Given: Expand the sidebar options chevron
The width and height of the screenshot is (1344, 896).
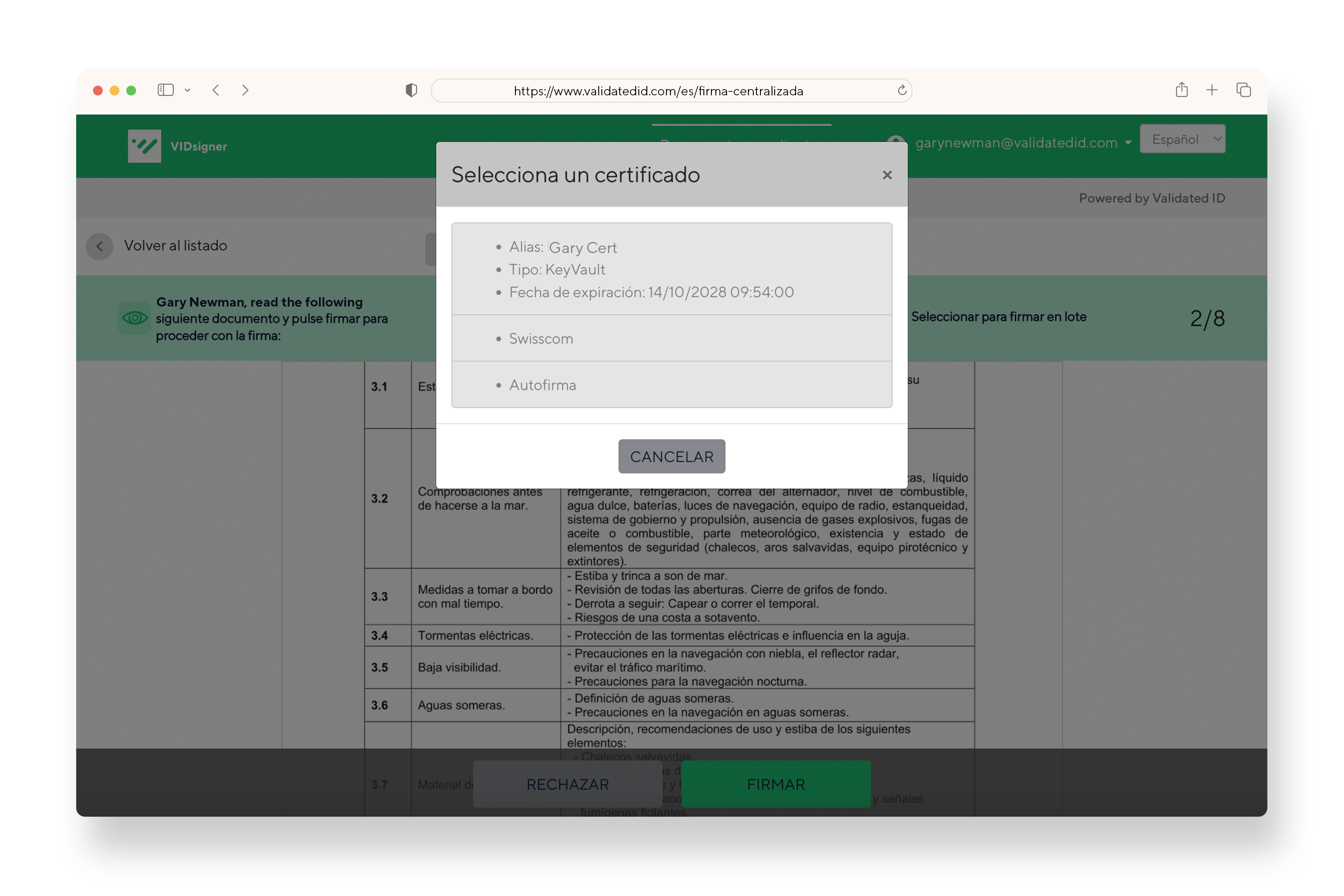Looking at the screenshot, I should (x=188, y=90).
